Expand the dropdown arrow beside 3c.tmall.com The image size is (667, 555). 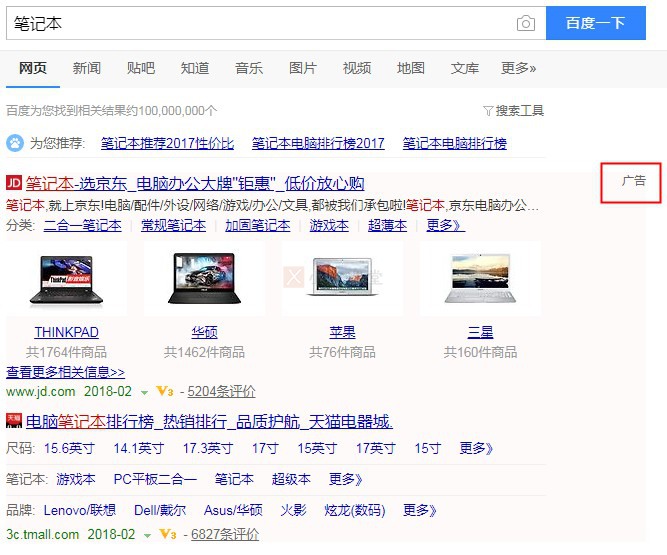coord(147,535)
